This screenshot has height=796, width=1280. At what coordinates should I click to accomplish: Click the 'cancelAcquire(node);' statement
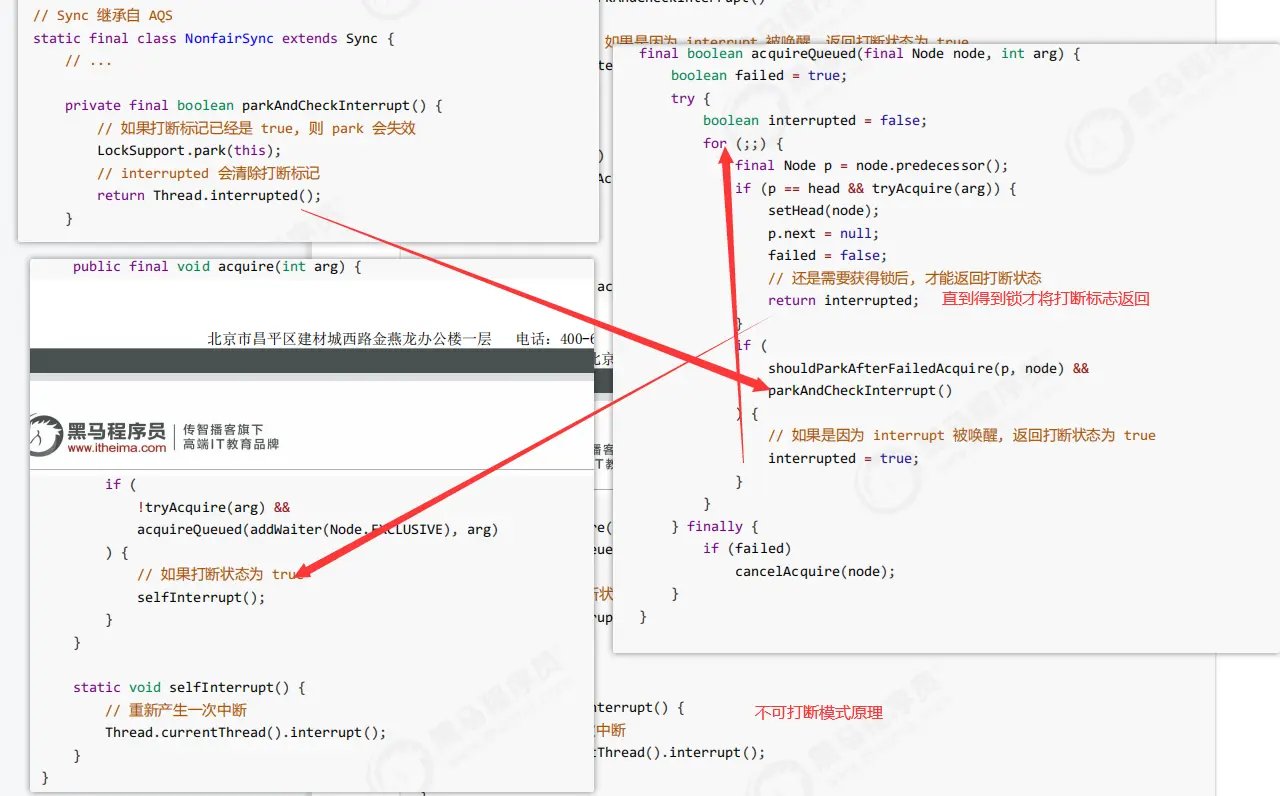[815, 571]
